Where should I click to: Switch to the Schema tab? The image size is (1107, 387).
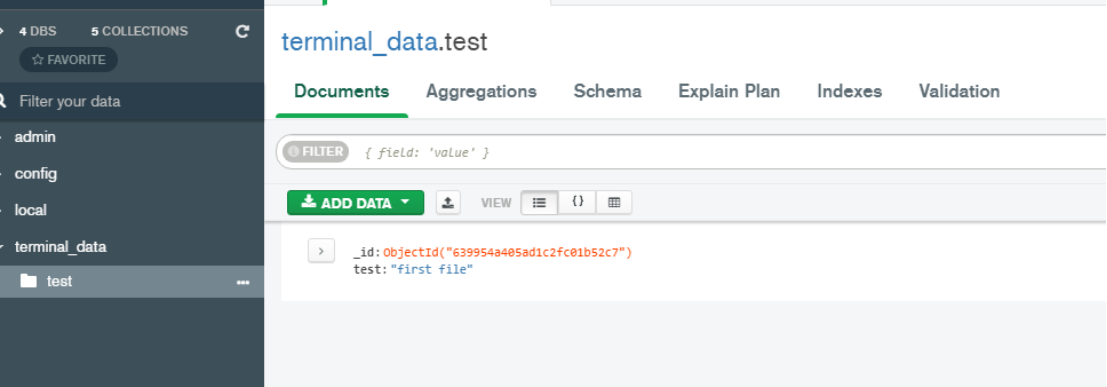point(607,91)
